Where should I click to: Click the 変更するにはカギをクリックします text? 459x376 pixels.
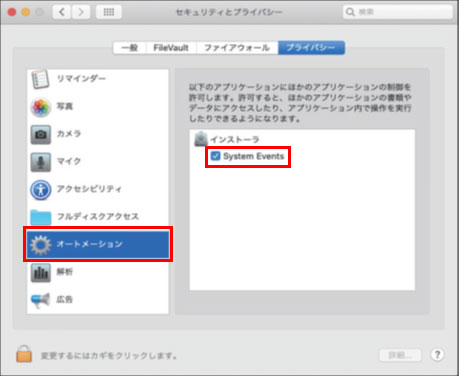109,356
